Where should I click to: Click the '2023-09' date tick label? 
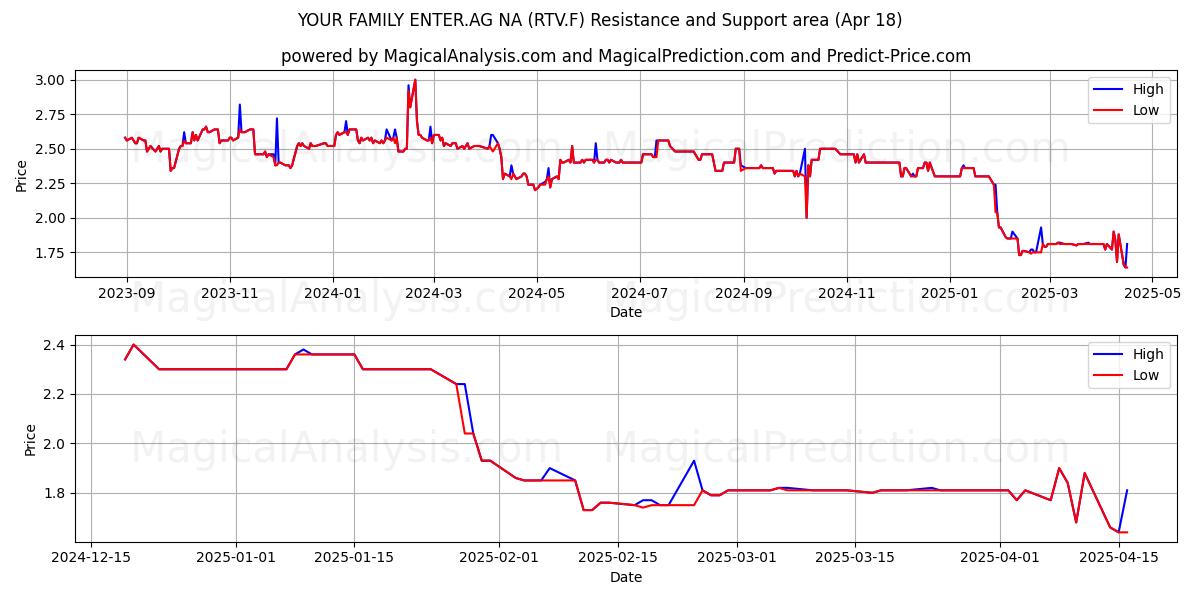(x=126, y=295)
